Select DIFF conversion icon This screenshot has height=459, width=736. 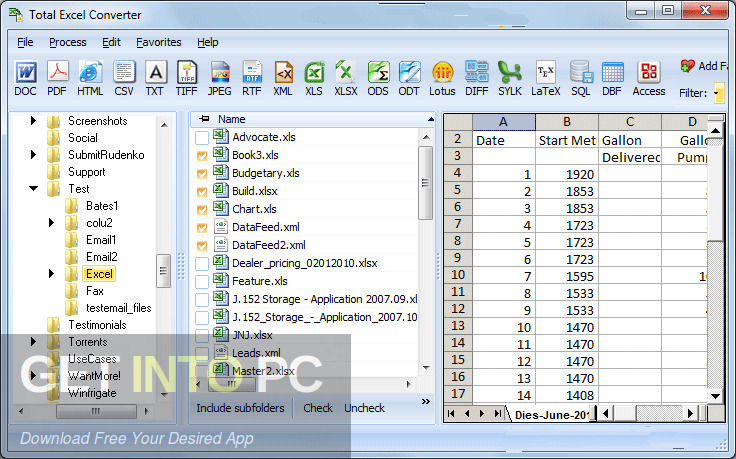476,78
